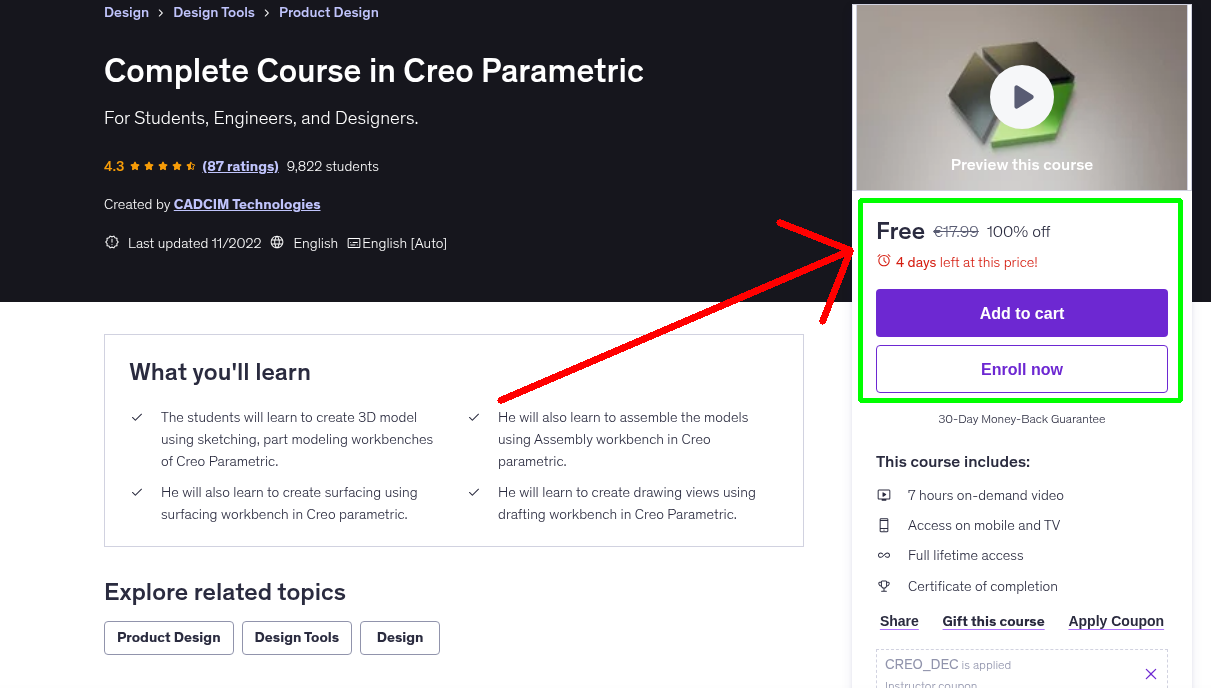The image size is (1211, 688).
Task: Visit the CADCIM Technologies instructor page
Action: click(x=246, y=204)
